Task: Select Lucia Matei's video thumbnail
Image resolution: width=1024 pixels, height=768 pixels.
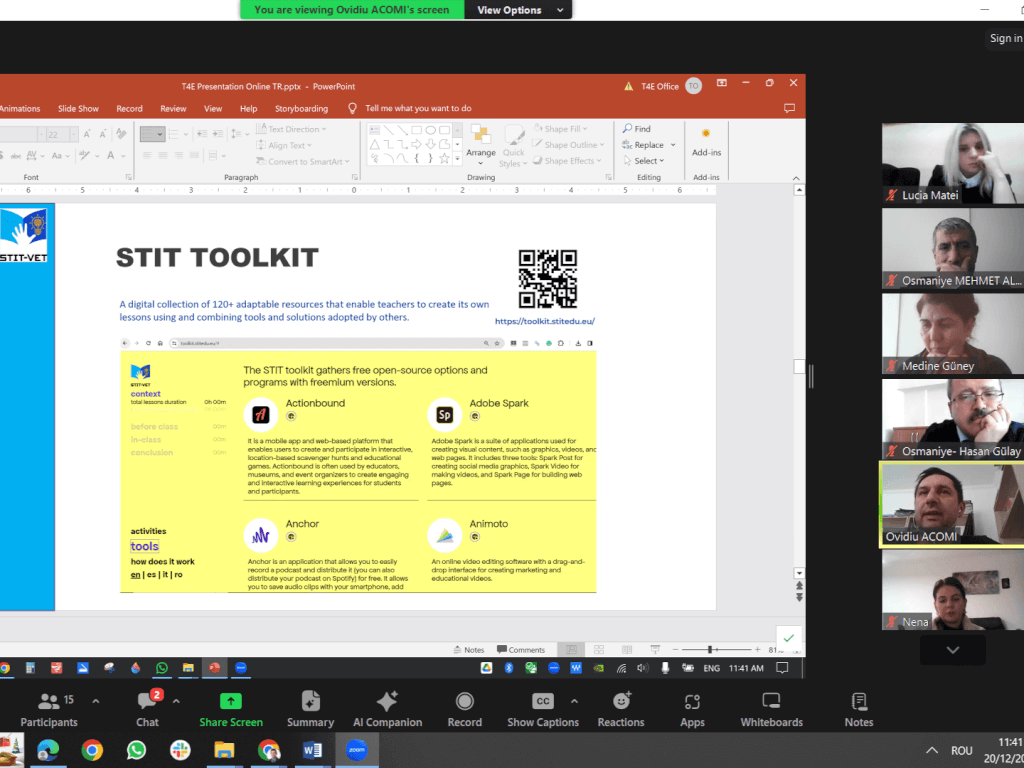Action: click(953, 163)
